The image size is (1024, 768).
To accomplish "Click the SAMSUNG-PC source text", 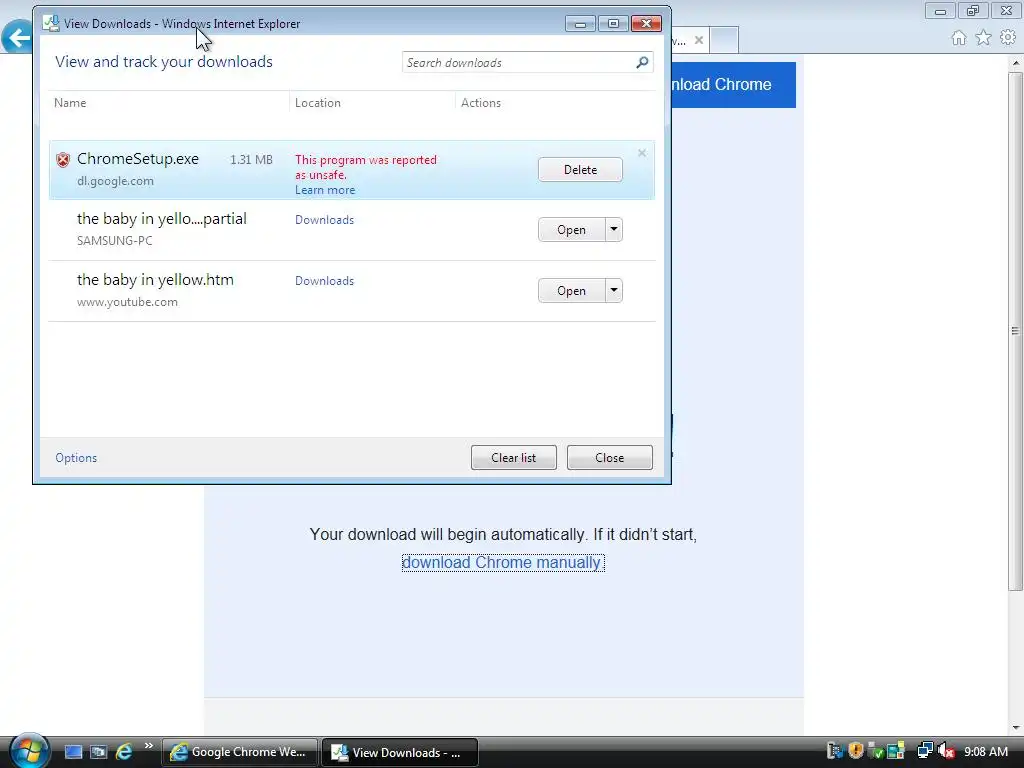I will click(114, 240).
